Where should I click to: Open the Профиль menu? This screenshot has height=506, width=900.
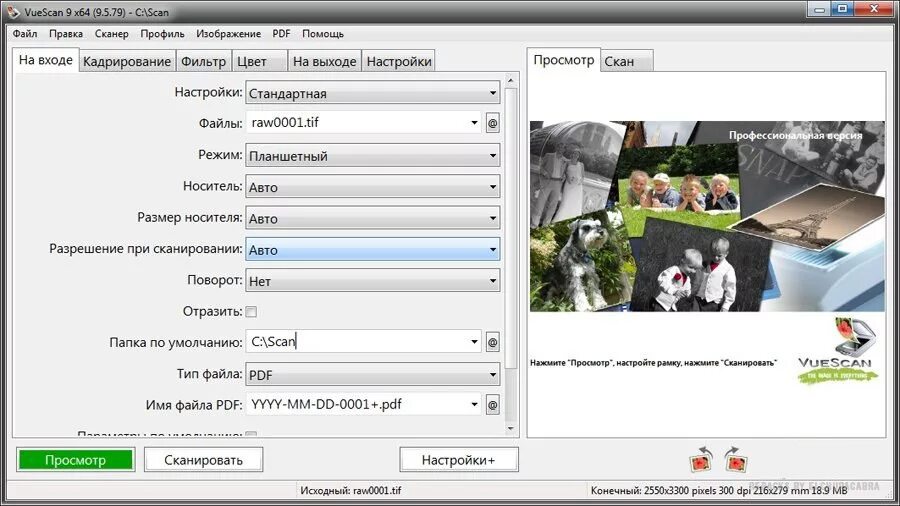[x=162, y=34]
